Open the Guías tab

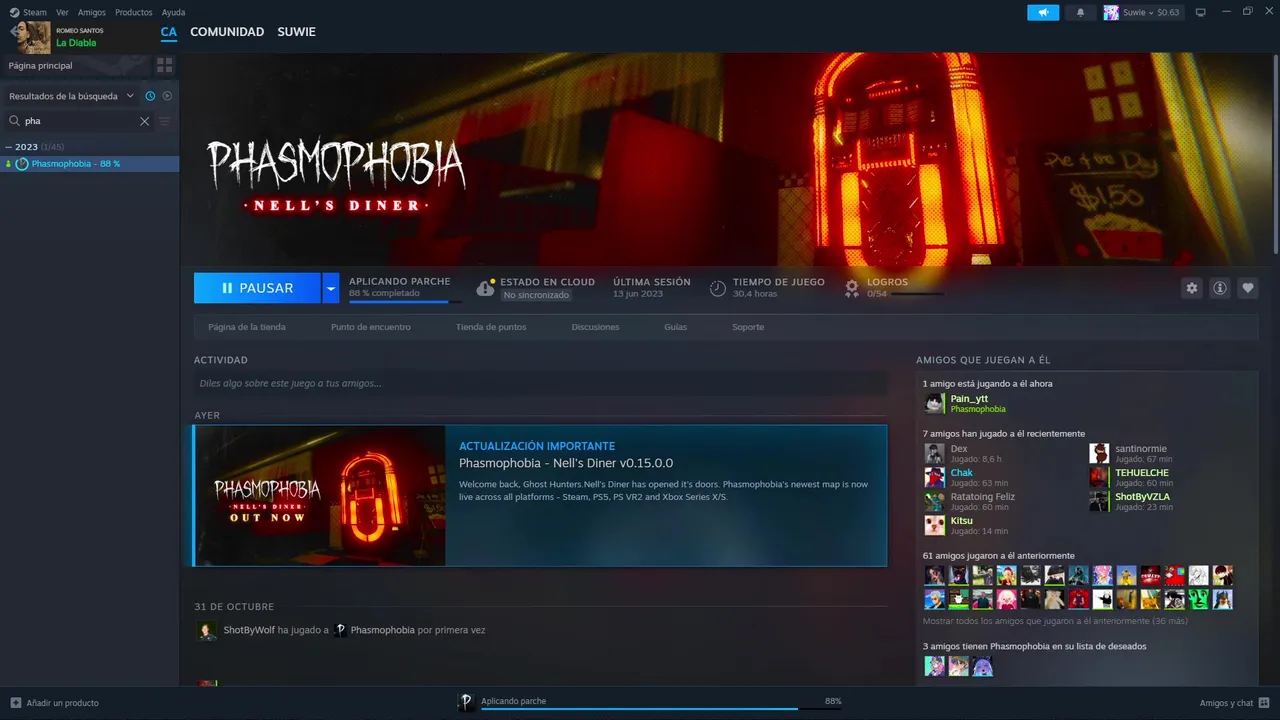point(675,327)
